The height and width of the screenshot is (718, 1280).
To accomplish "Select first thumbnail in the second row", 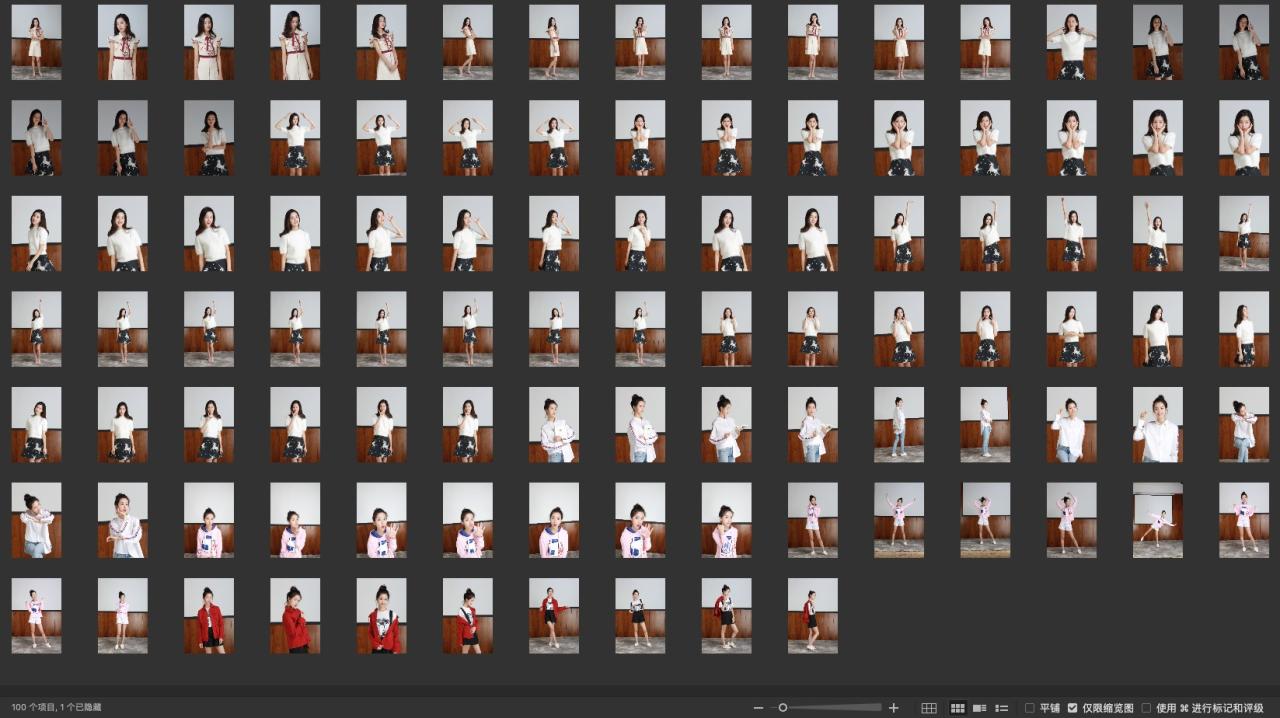I will [x=36, y=138].
